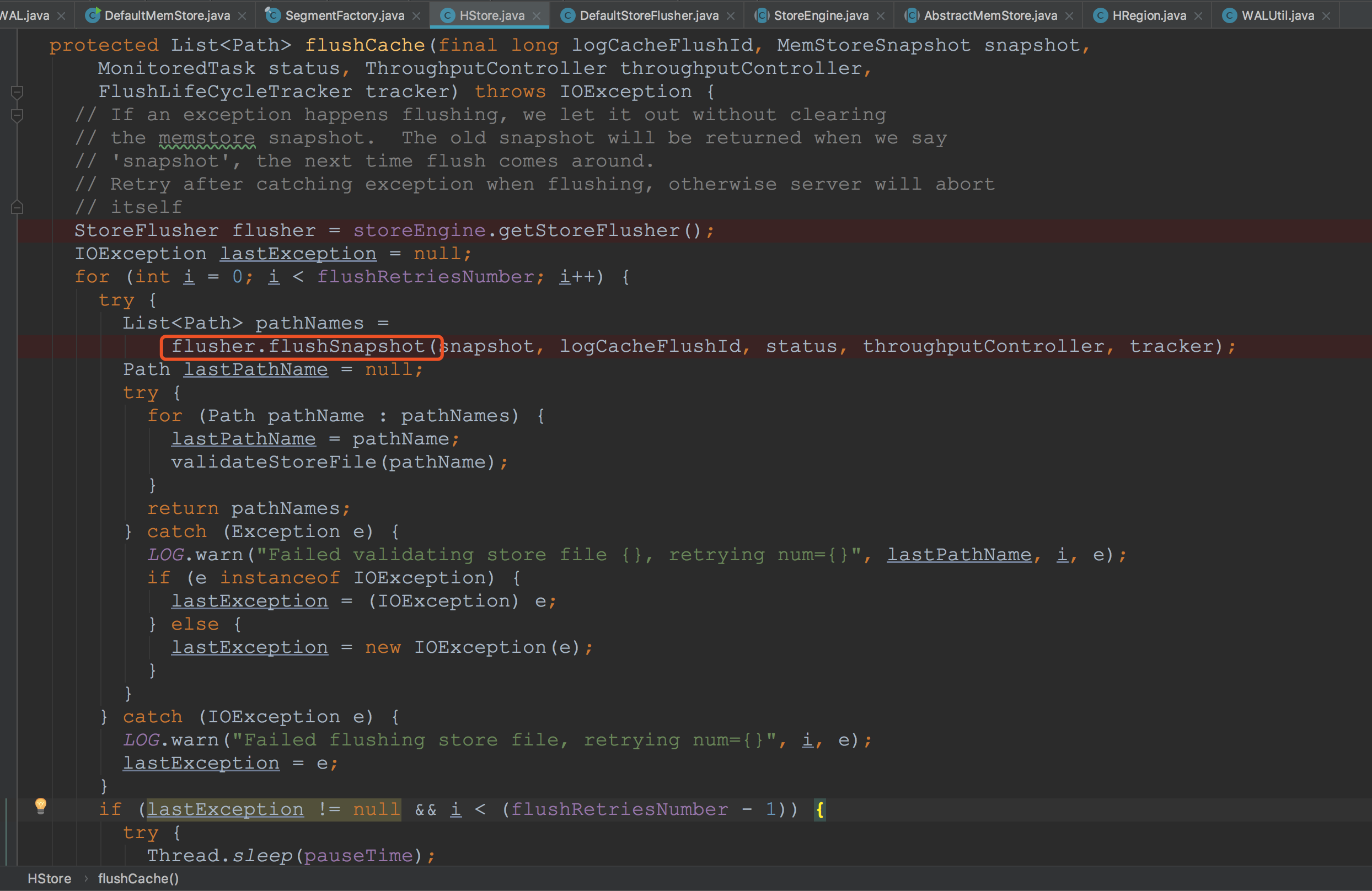The height and width of the screenshot is (891, 1372).
Task: Collapse the comment block start fold marker
Action: point(17,115)
